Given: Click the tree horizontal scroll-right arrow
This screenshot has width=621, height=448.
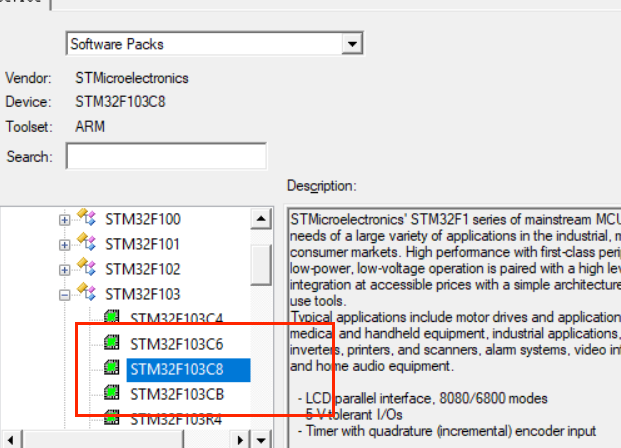Looking at the screenshot, I should pyautogui.click(x=240, y=440).
